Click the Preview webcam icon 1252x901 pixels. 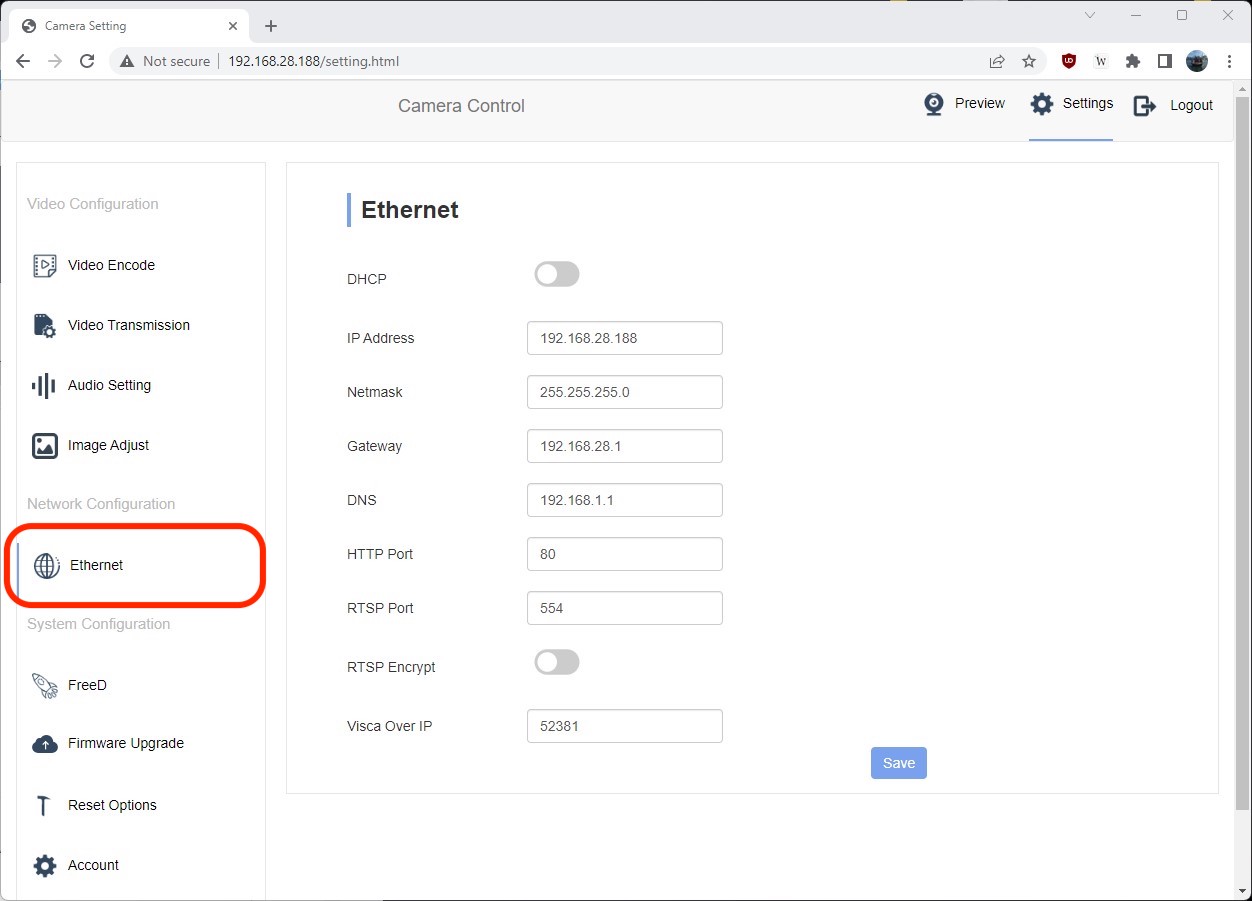932,103
